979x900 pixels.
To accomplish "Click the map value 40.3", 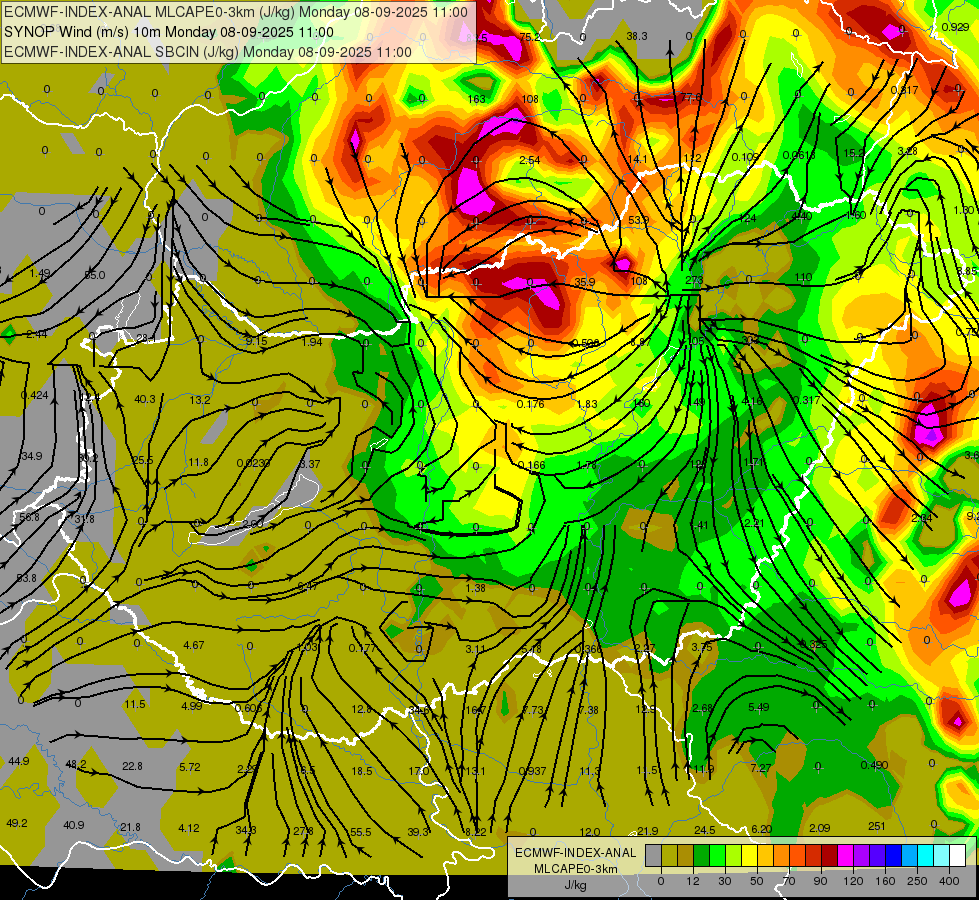I will click(x=145, y=399).
